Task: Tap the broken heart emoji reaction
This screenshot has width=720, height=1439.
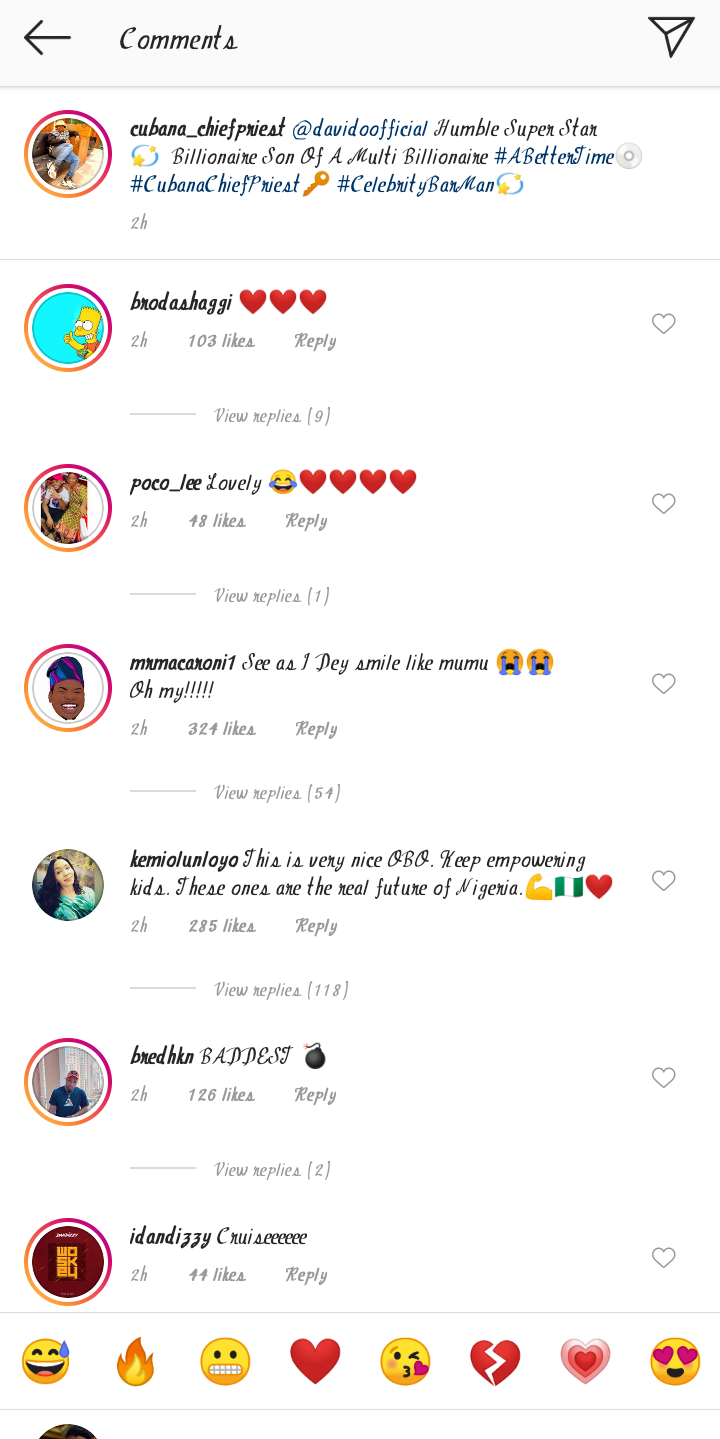Action: [495, 1361]
